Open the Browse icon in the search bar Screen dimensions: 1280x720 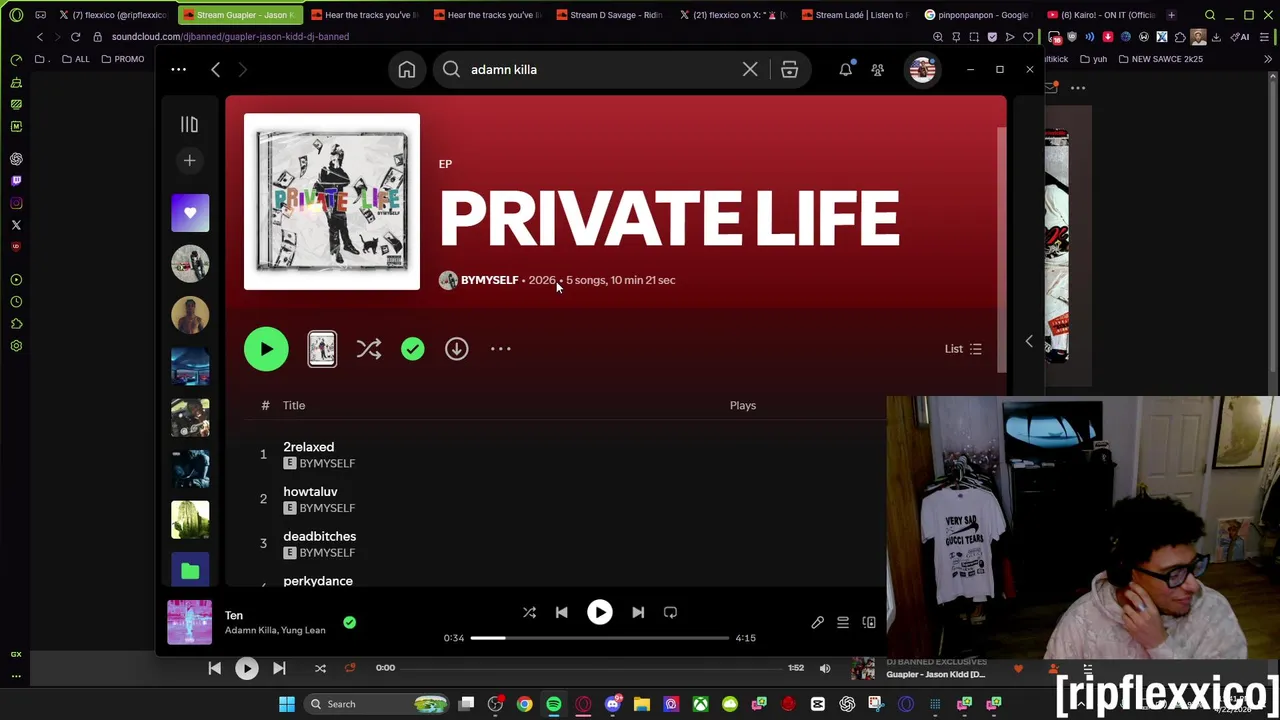(x=789, y=70)
